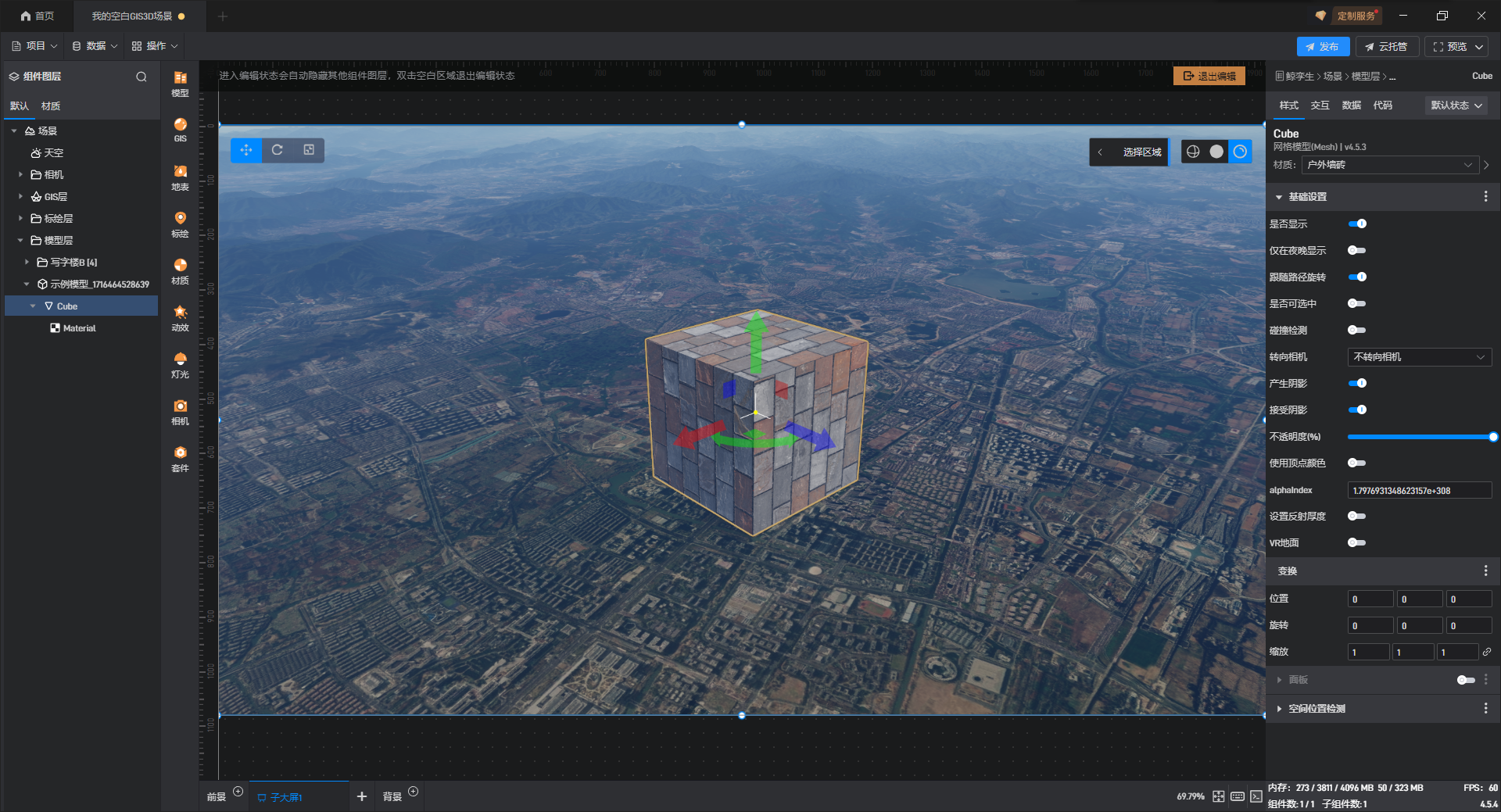Enable the 面板 panel switch
Viewport: 1501px width, 812px height.
[x=1466, y=680]
